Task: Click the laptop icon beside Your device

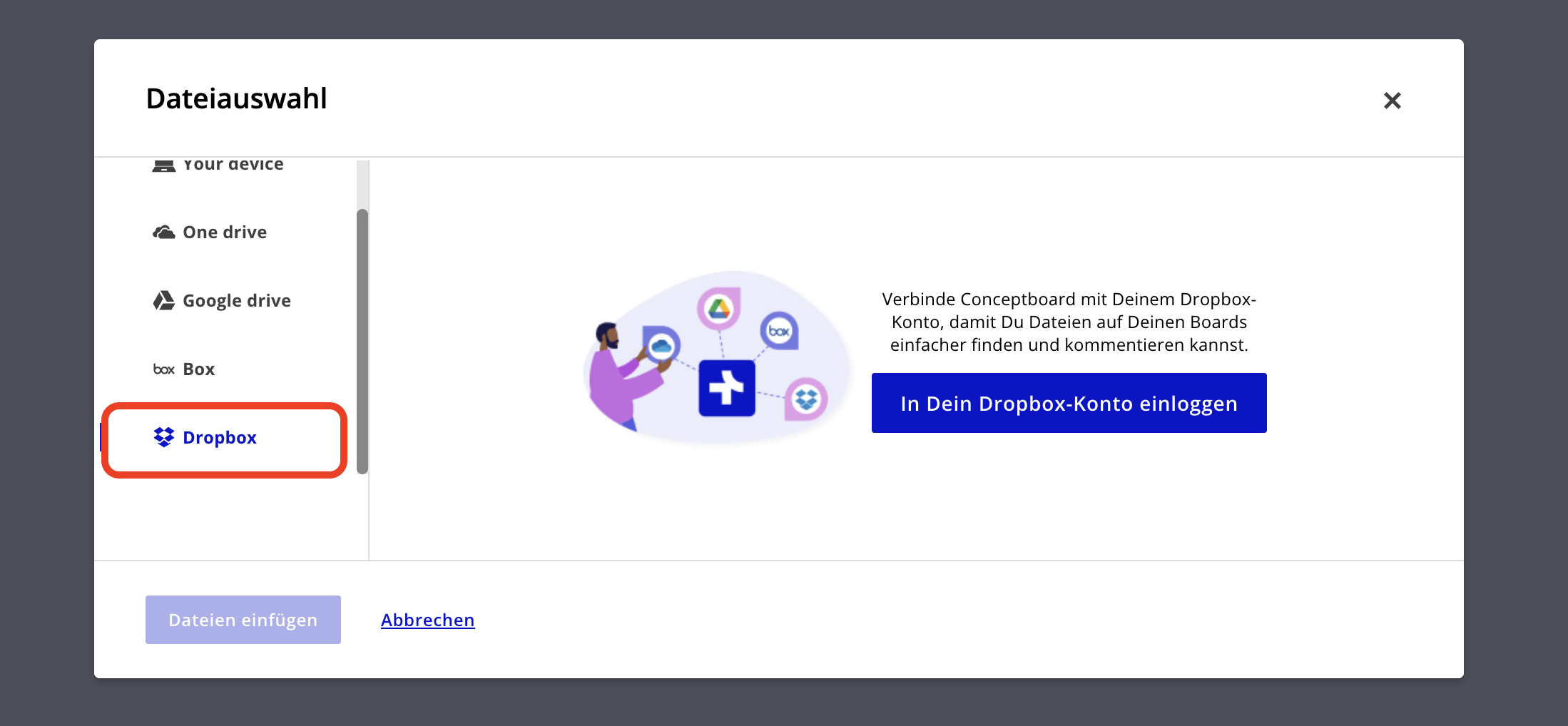Action: coord(163,166)
